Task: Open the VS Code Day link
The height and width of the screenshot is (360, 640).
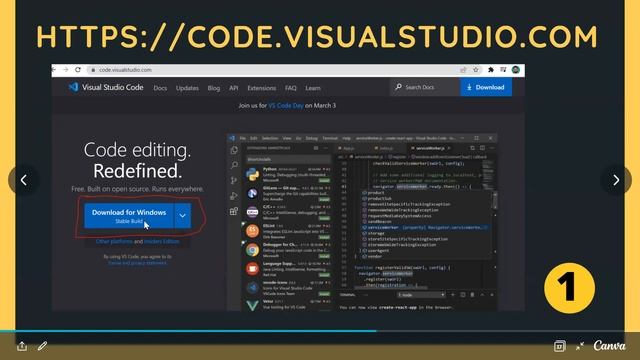Action: [x=286, y=106]
